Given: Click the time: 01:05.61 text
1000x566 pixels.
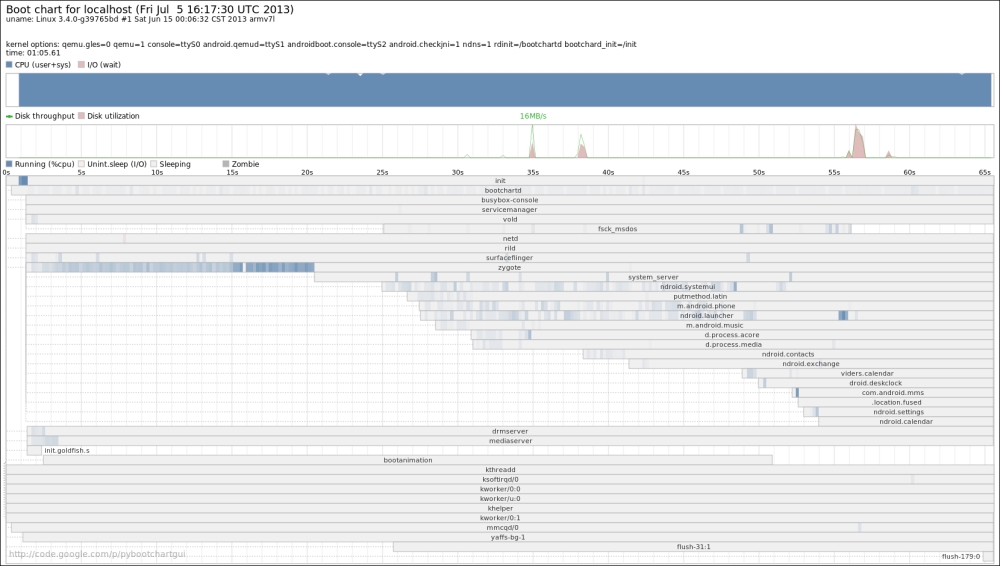Looking at the screenshot, I should coord(33,53).
